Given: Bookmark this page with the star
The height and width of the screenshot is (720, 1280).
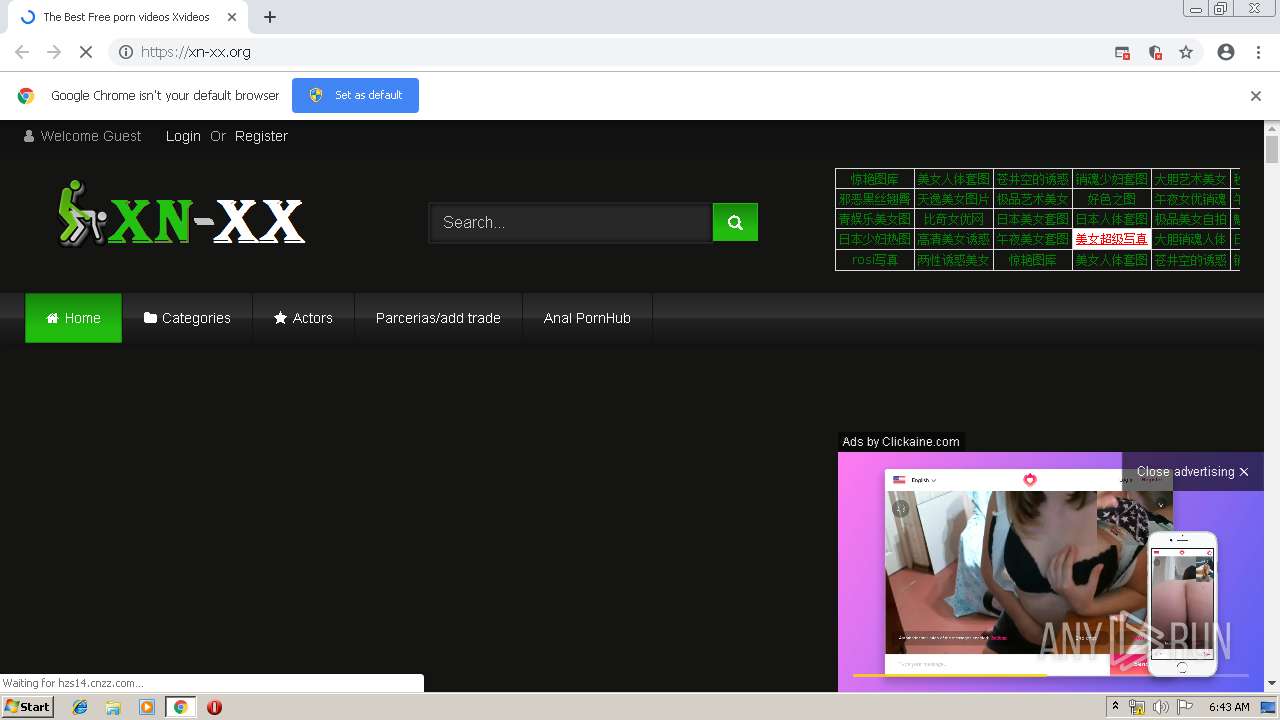Looking at the screenshot, I should click(1186, 52).
